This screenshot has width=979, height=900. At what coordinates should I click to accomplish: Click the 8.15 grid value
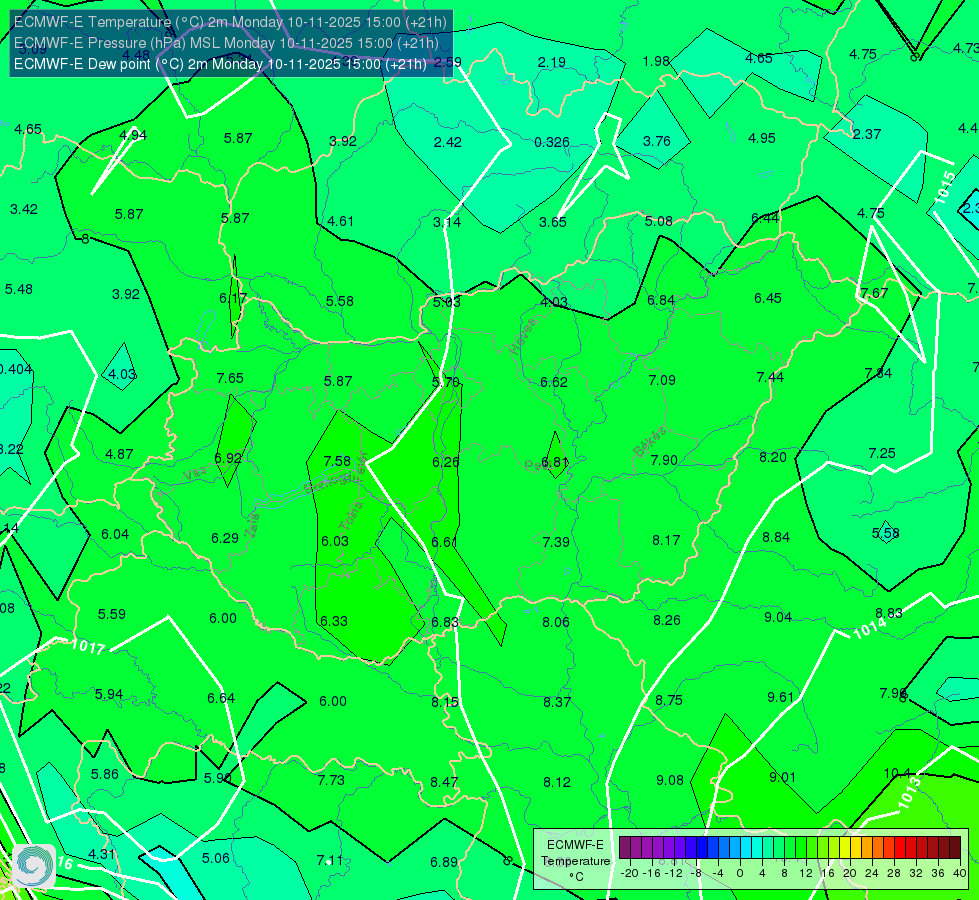tap(445, 702)
